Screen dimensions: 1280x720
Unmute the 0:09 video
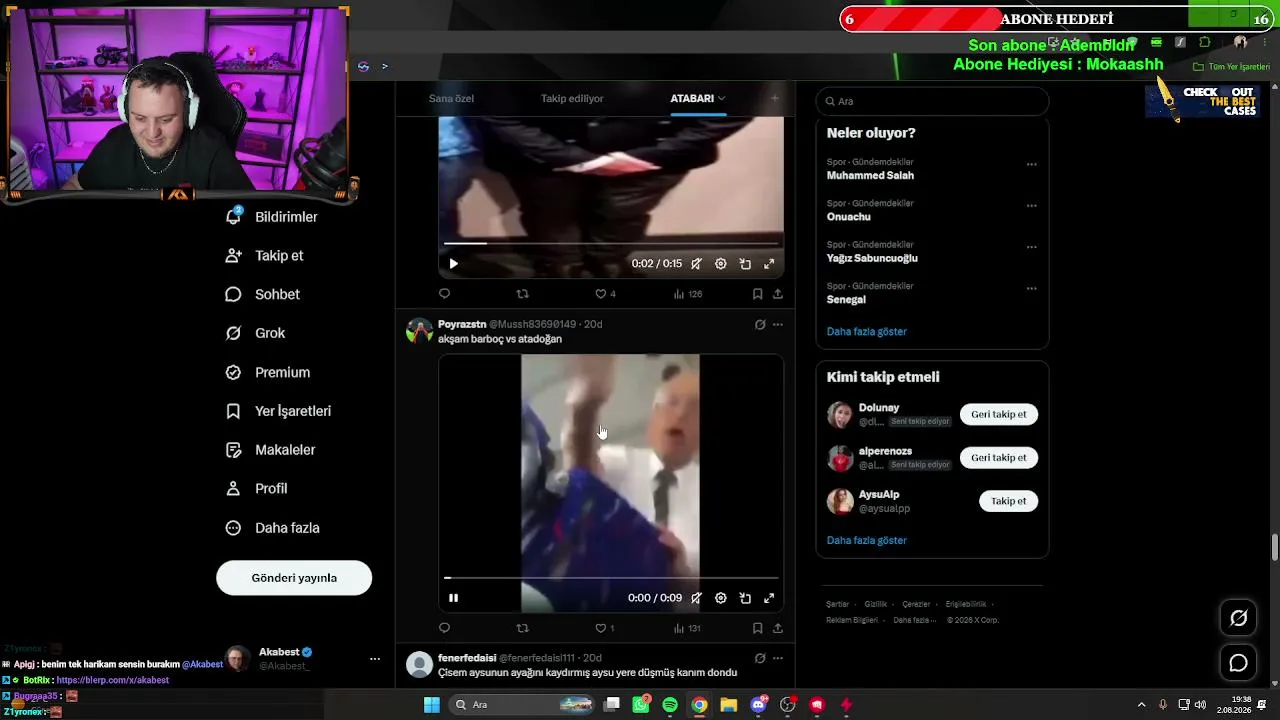coord(696,598)
